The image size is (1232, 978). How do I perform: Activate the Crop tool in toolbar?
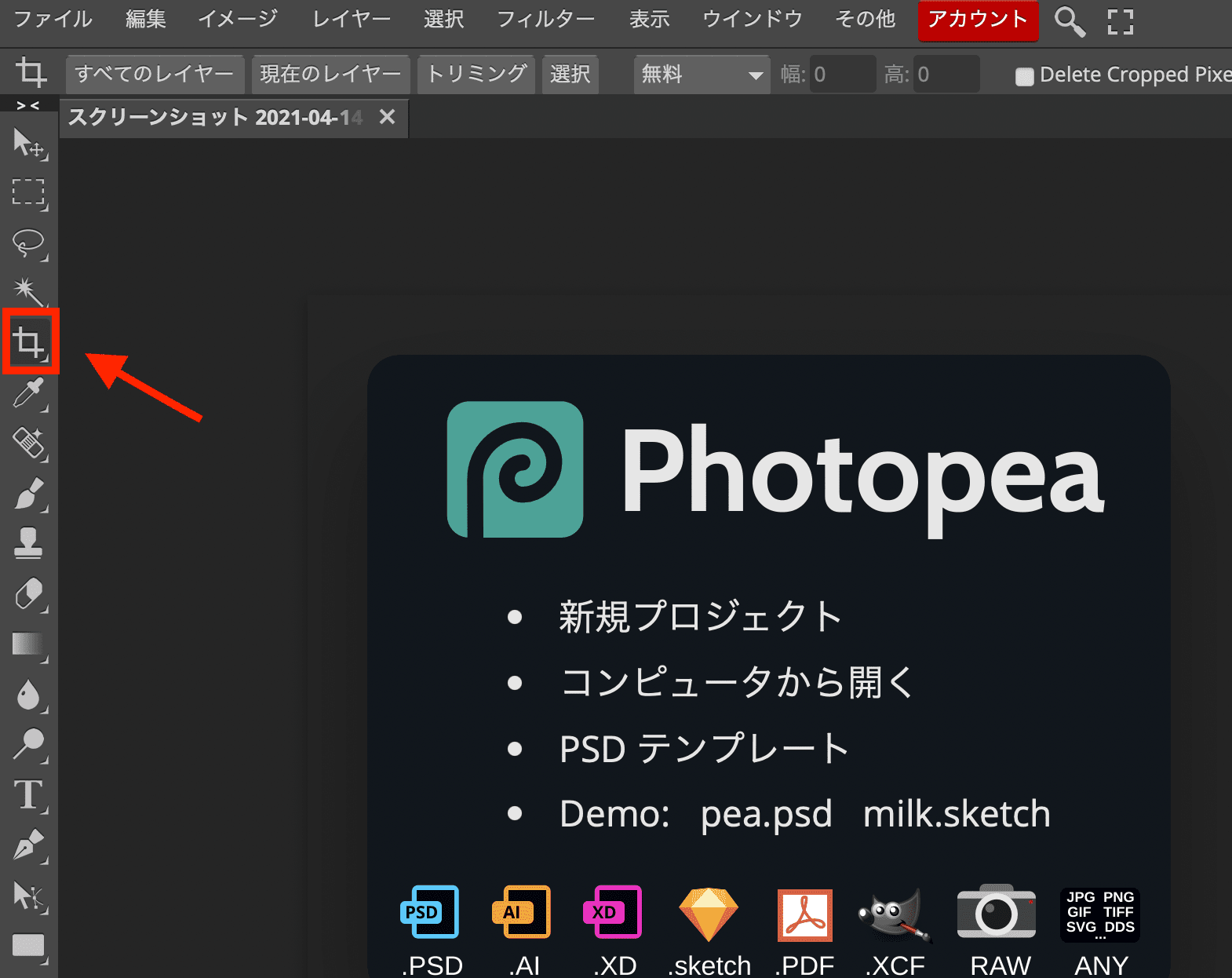tap(30, 342)
